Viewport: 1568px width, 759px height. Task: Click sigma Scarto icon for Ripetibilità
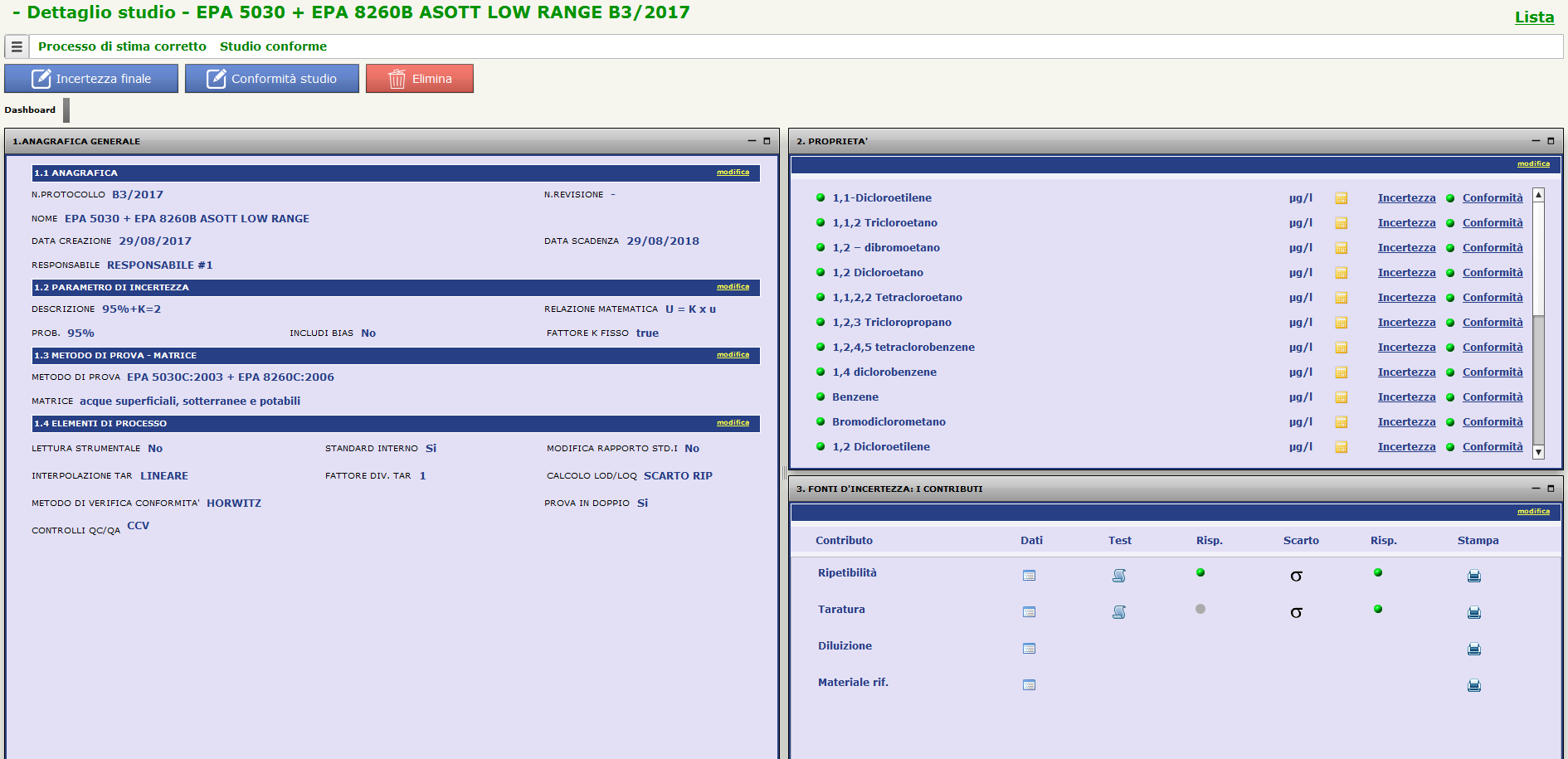(x=1296, y=576)
